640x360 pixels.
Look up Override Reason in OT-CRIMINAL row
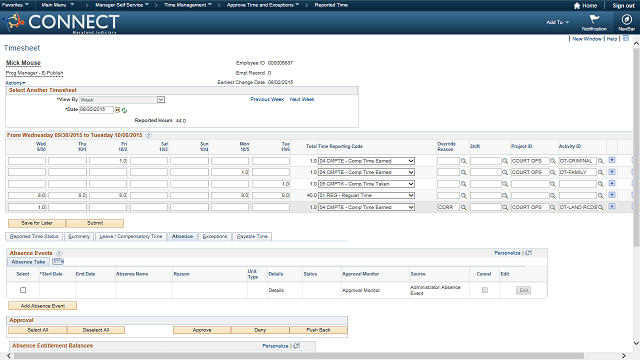tap(464, 161)
